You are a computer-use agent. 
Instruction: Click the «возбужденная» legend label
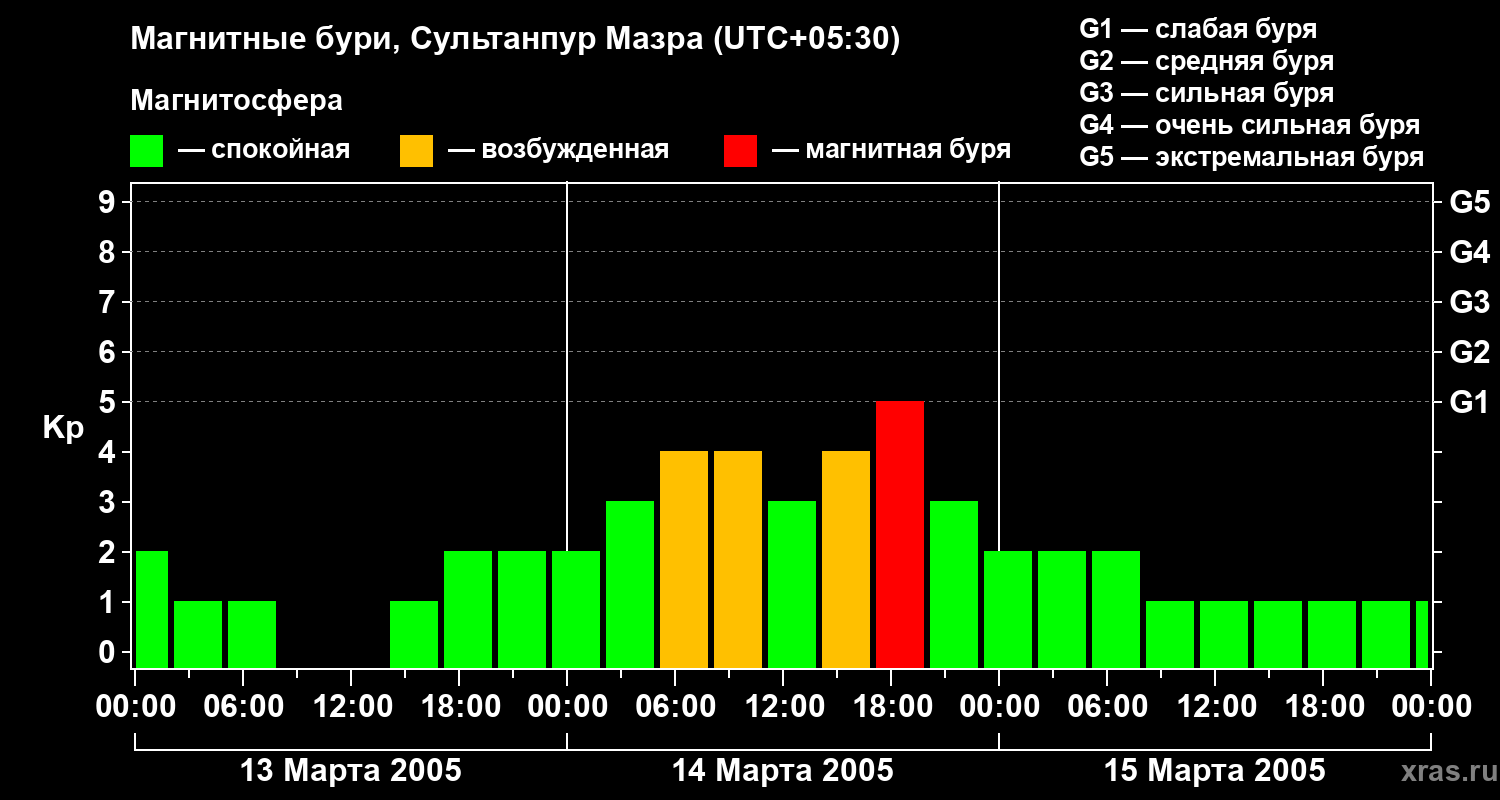[x=575, y=151]
